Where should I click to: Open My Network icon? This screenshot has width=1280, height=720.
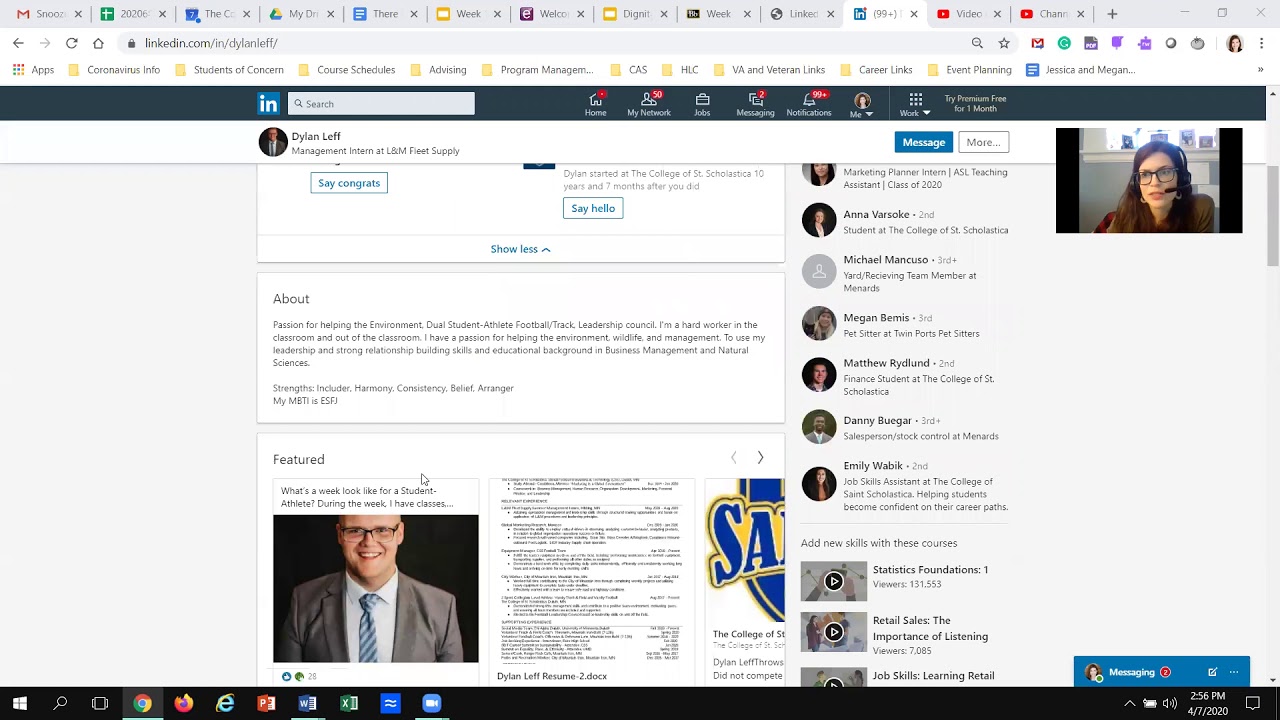[x=649, y=105]
